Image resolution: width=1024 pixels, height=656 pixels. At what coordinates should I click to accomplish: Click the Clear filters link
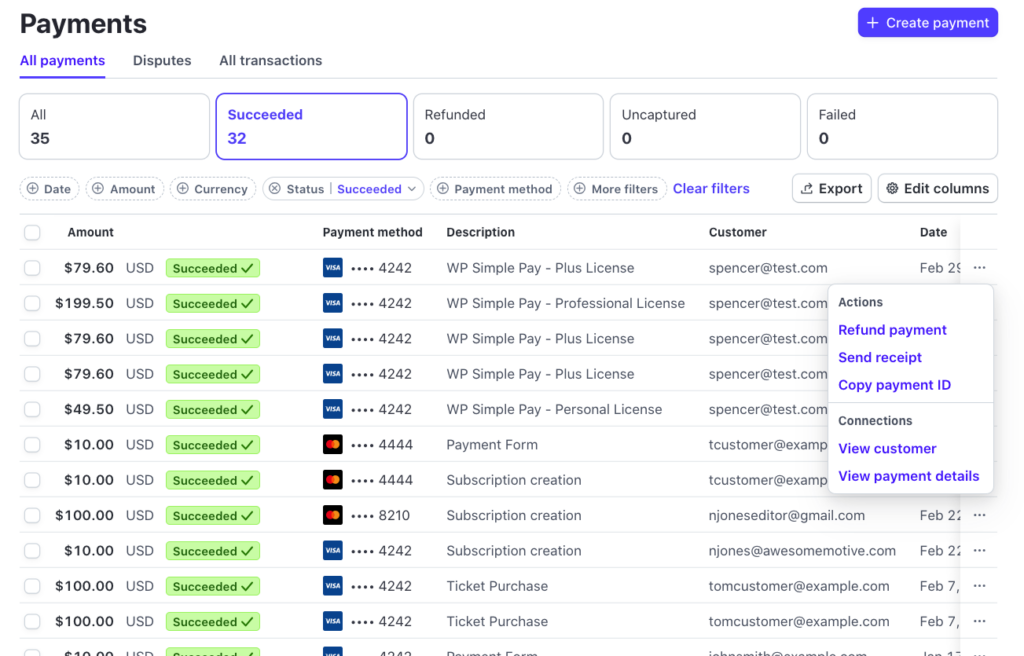[x=711, y=188]
